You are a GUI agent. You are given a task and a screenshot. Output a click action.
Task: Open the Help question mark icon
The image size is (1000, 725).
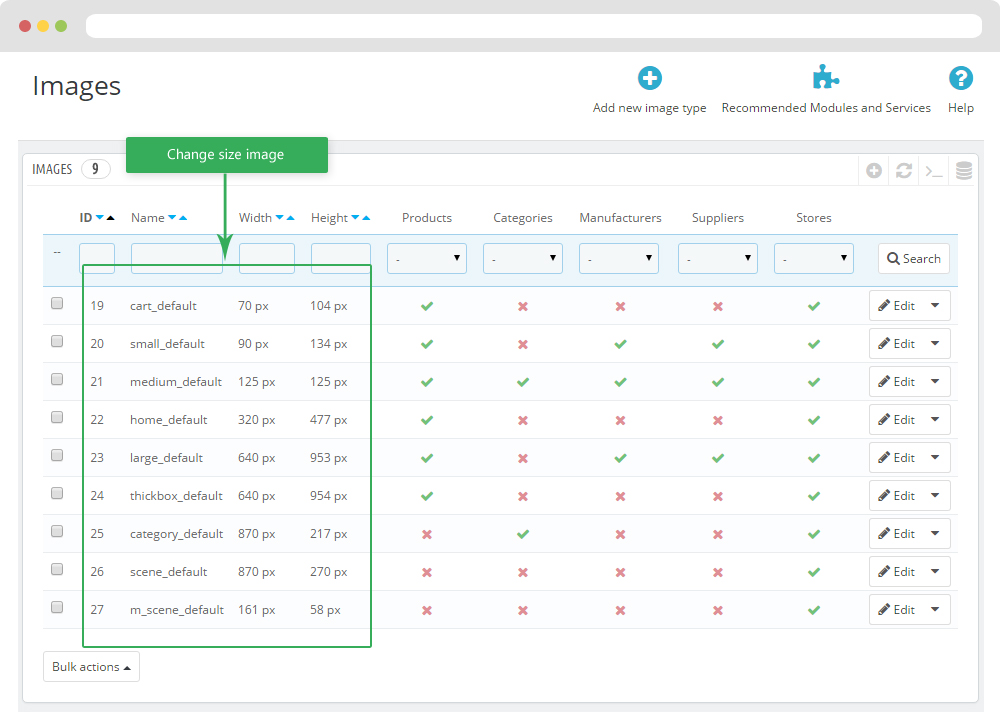(960, 79)
